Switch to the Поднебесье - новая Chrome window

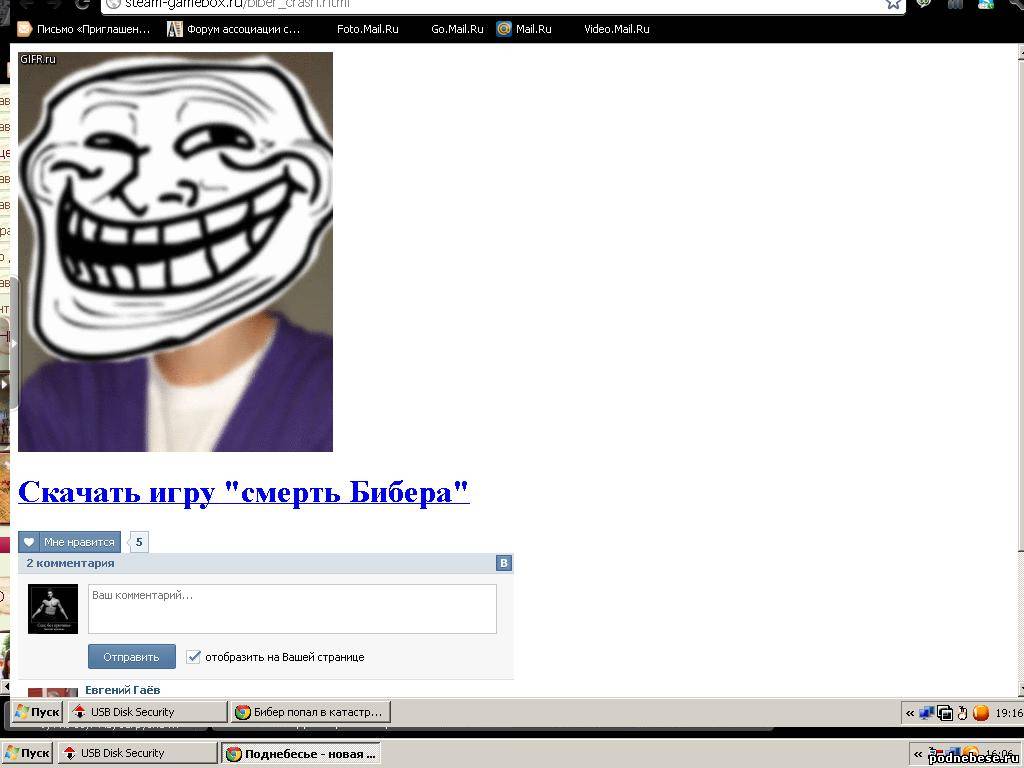coord(301,754)
